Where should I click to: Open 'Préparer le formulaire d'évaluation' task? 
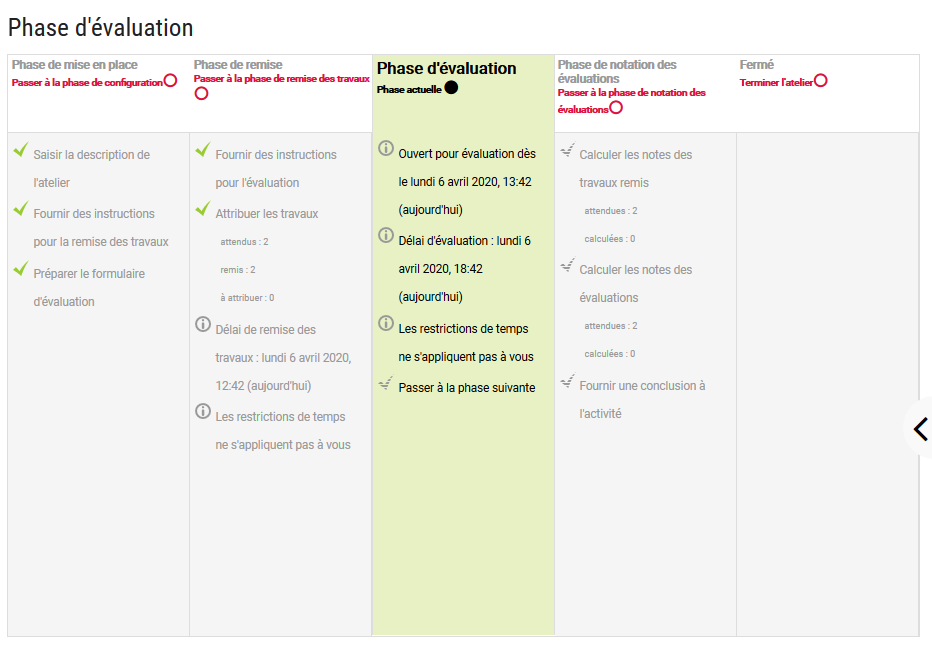(89, 288)
